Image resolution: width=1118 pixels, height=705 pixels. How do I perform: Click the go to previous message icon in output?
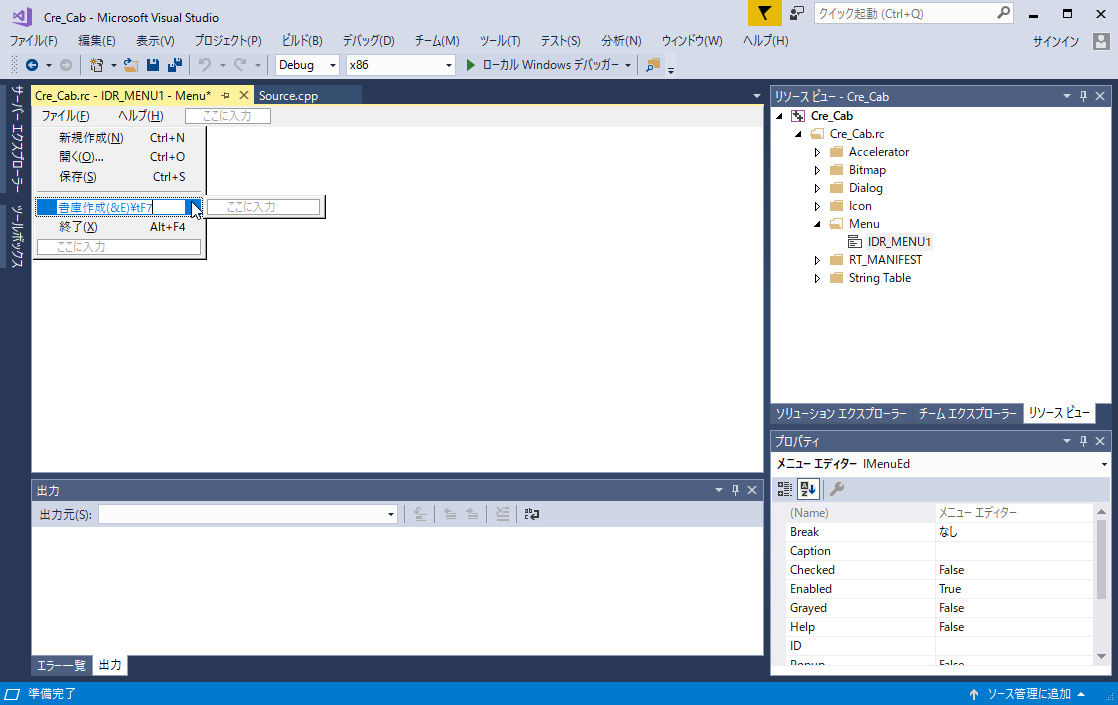(450, 514)
